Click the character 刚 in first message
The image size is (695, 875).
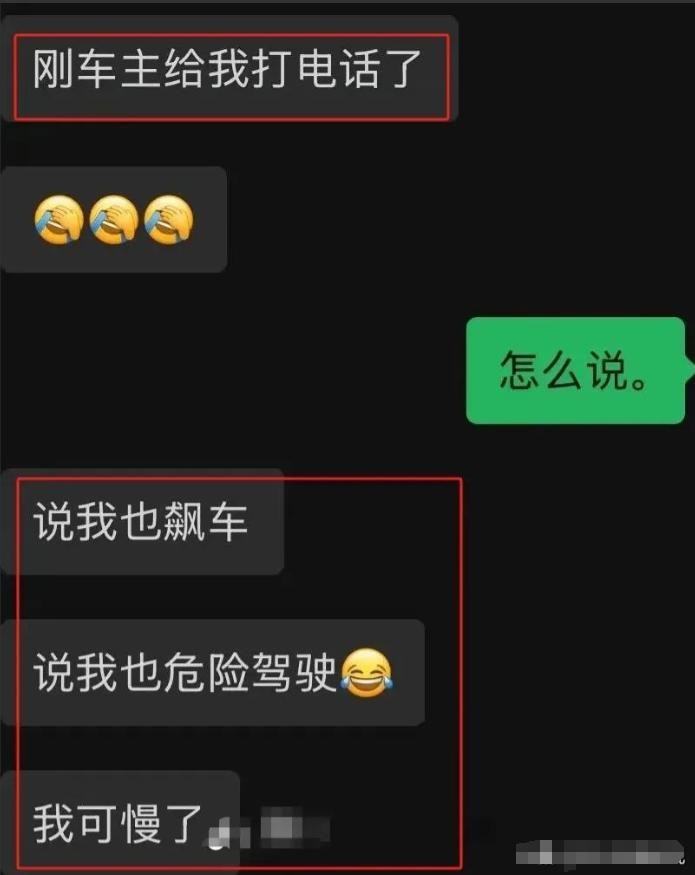52,69
